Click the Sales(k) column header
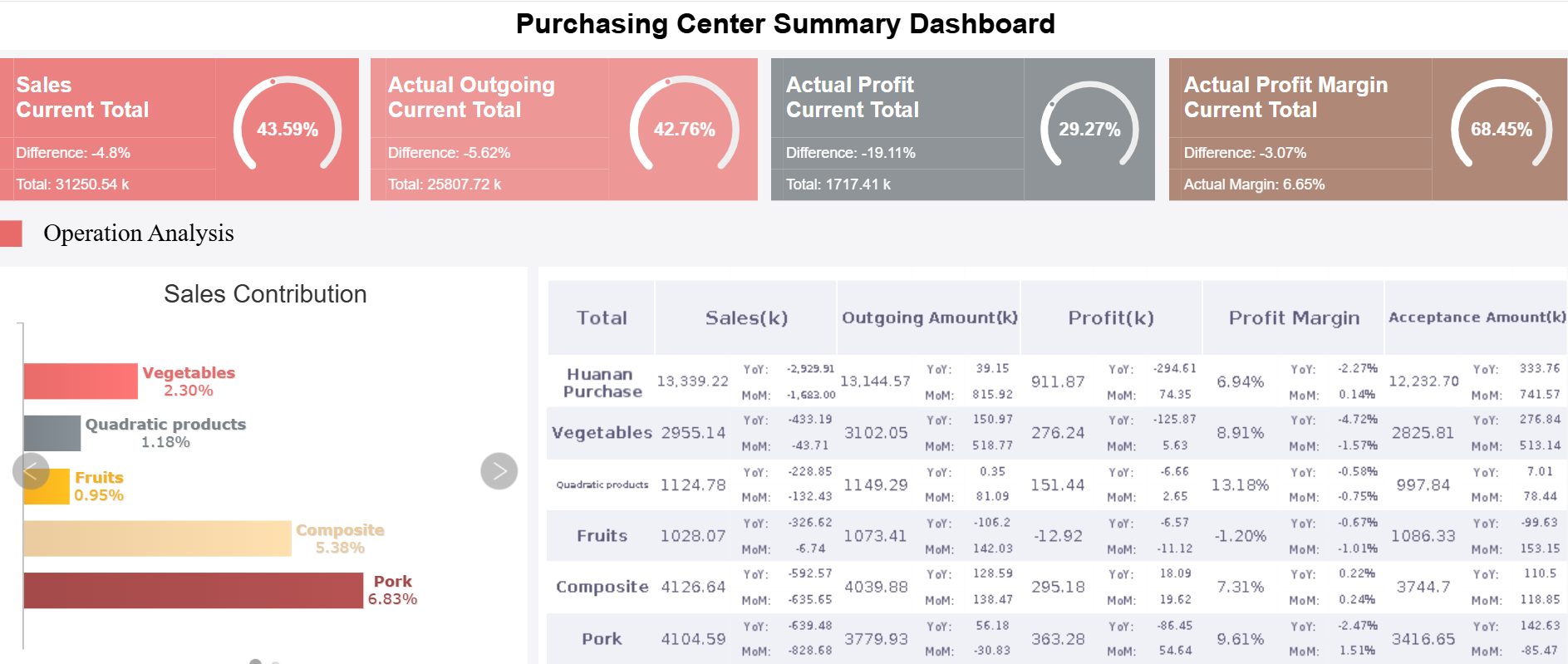1568x664 pixels. tap(746, 317)
